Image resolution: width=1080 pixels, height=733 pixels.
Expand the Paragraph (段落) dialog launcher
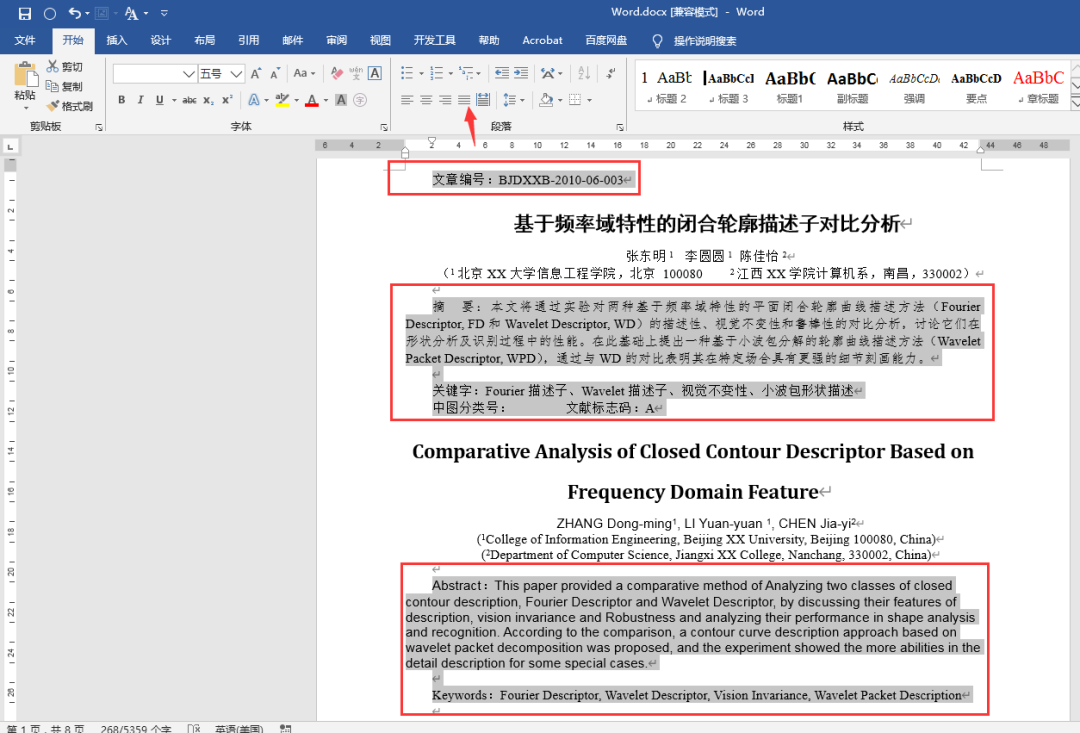pyautogui.click(x=621, y=127)
